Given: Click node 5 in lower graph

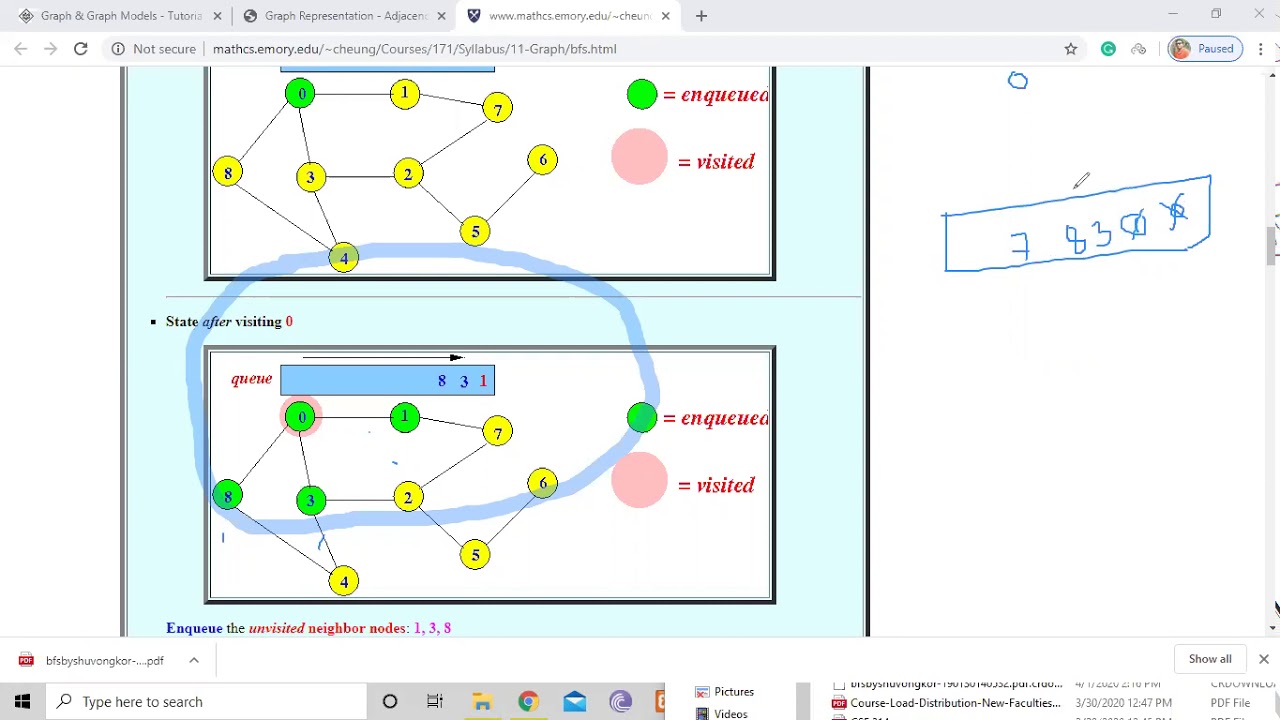Looking at the screenshot, I should [x=475, y=554].
